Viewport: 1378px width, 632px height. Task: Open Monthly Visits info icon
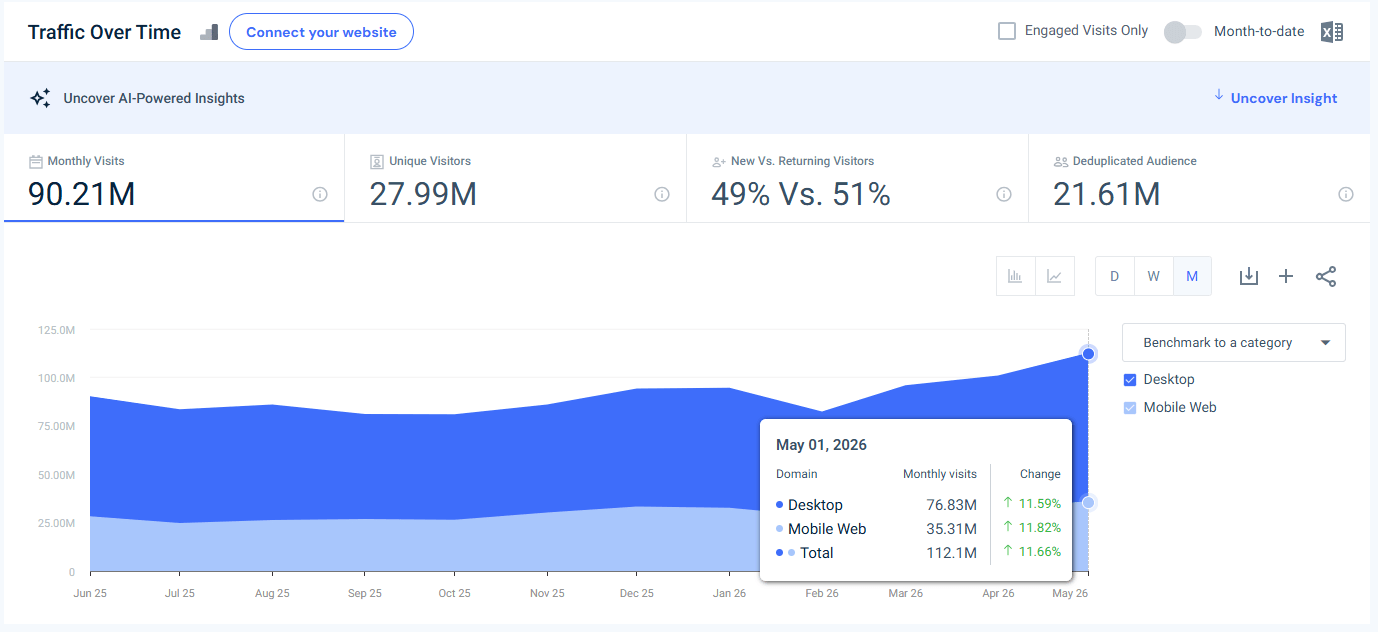pos(320,194)
